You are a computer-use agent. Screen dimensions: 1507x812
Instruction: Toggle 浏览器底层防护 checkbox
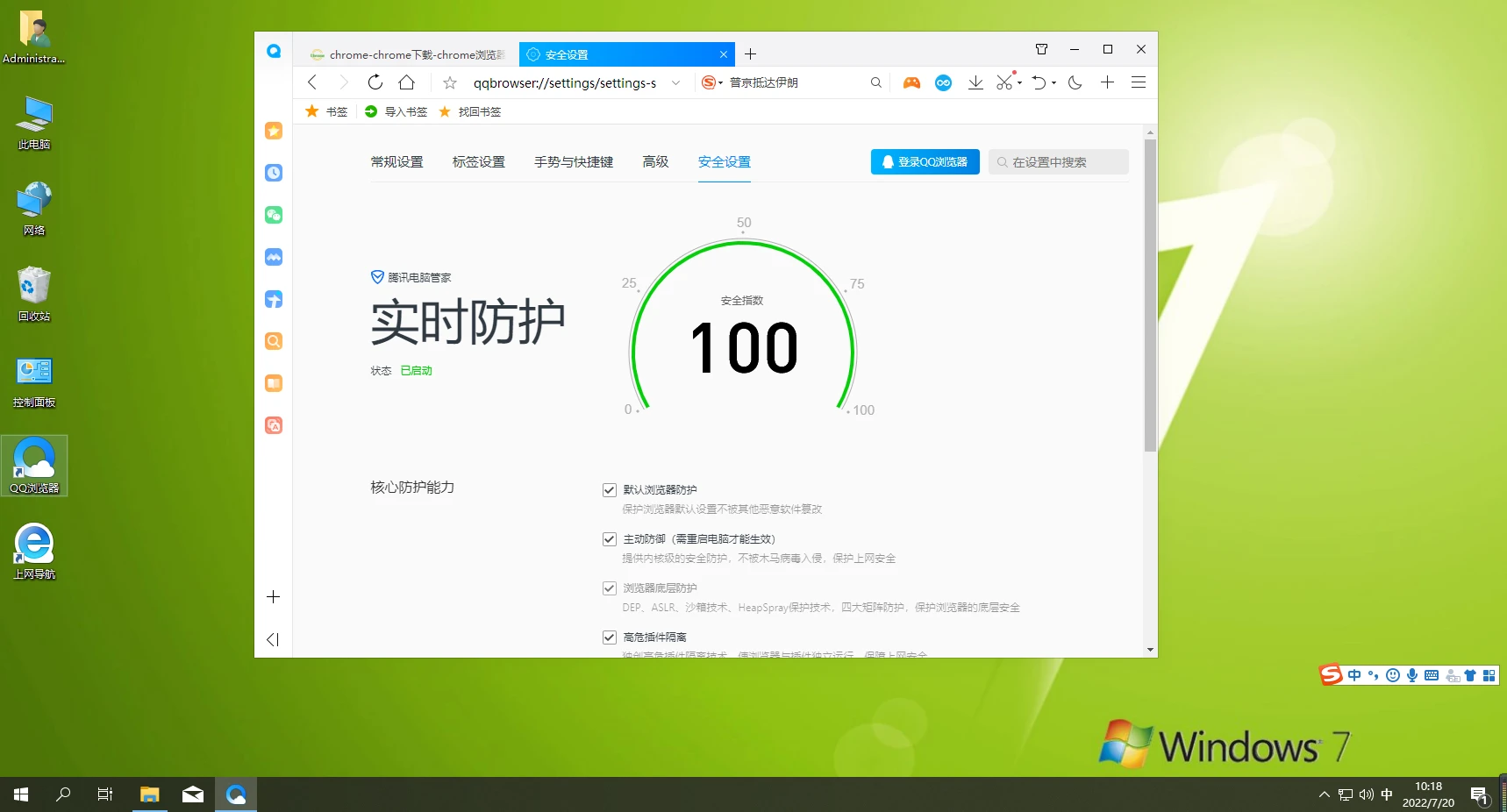point(610,588)
